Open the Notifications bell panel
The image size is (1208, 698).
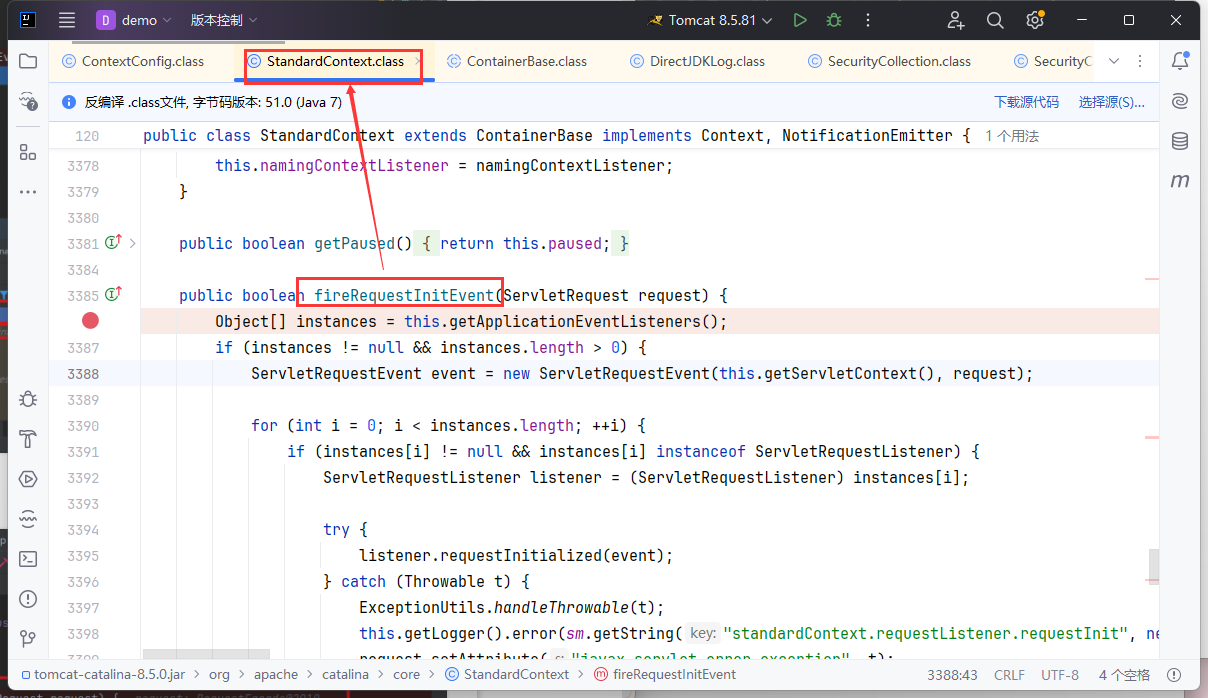pyautogui.click(x=1180, y=61)
